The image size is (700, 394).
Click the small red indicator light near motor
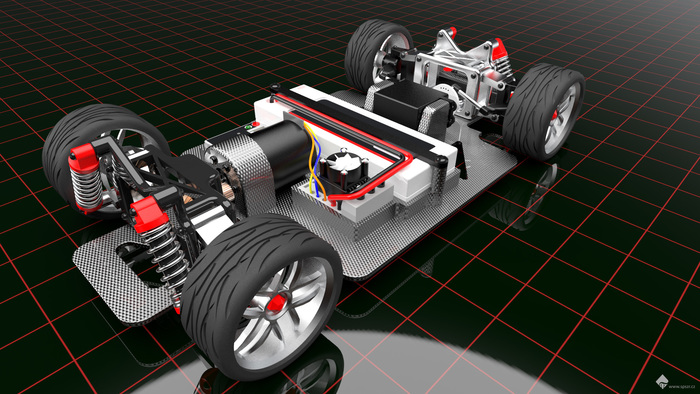[255, 124]
